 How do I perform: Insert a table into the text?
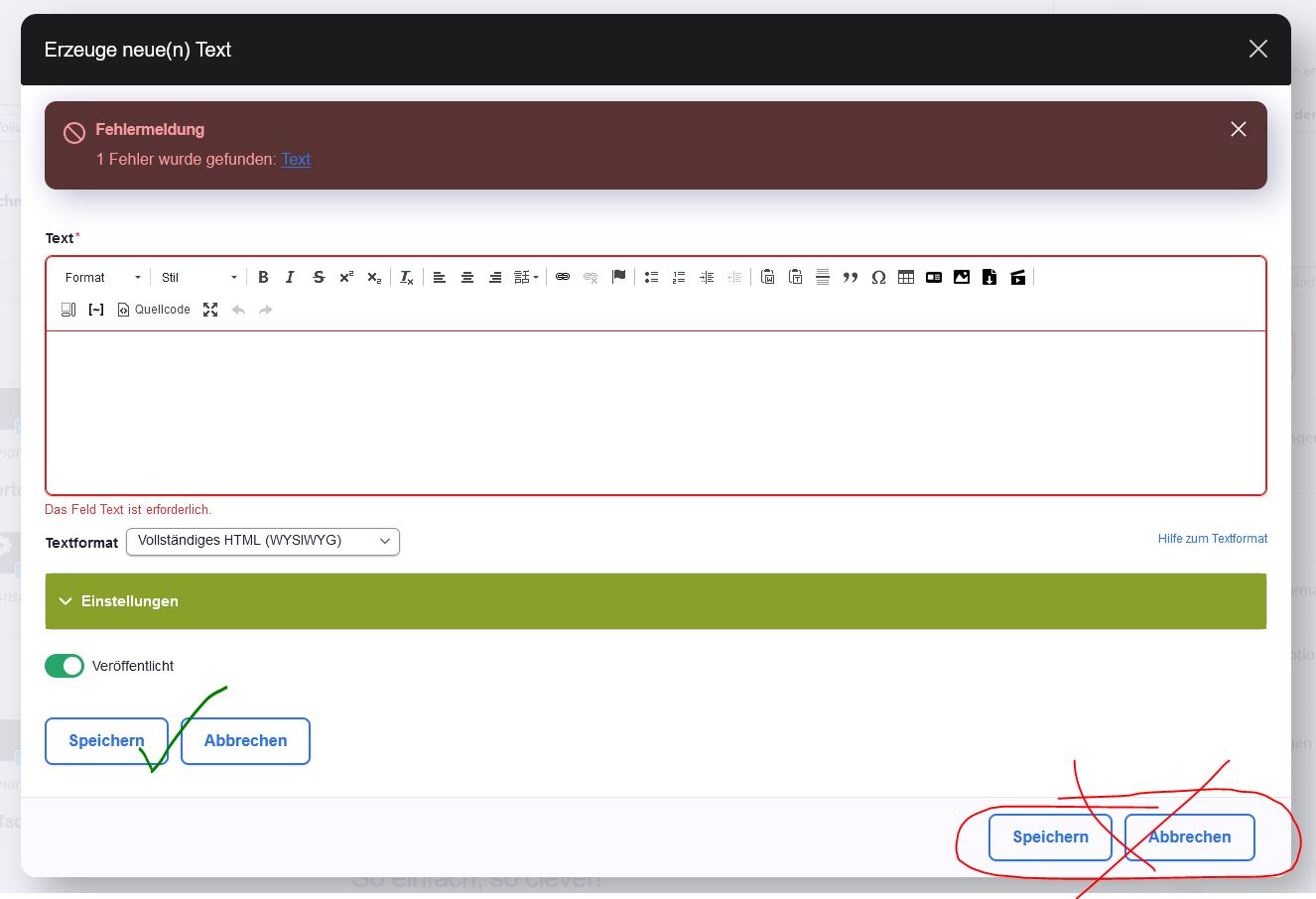[906, 277]
